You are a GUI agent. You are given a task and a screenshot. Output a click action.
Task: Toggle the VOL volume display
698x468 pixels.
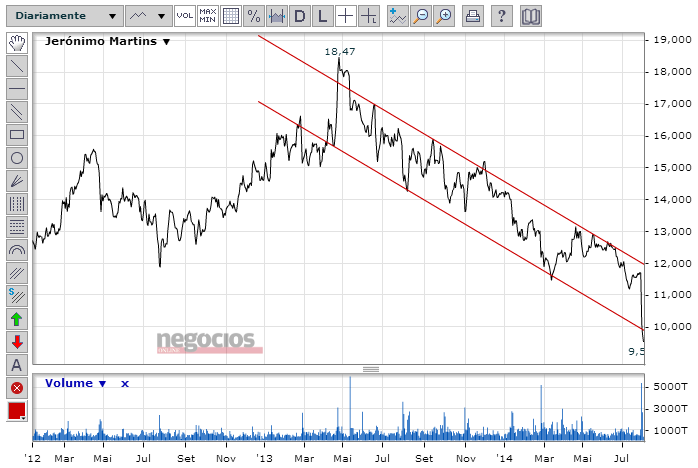coord(185,16)
